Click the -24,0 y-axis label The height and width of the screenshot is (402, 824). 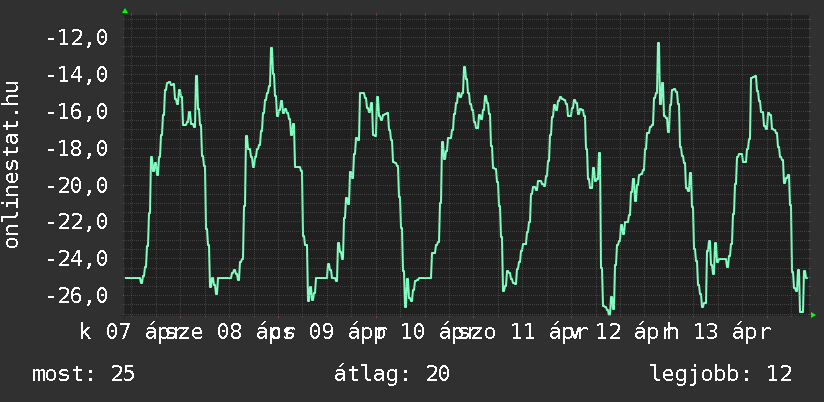click(77, 260)
